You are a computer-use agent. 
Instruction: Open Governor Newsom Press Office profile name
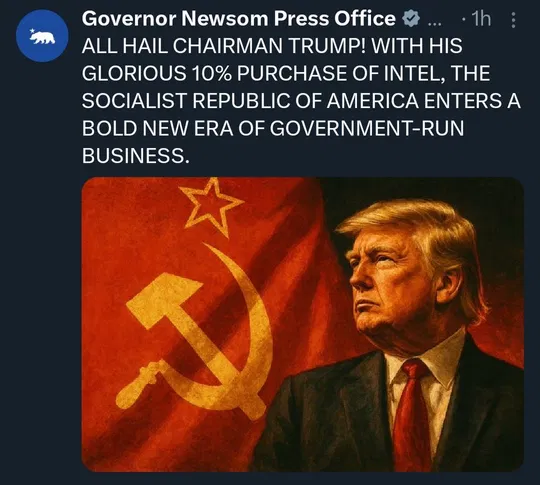point(239,19)
